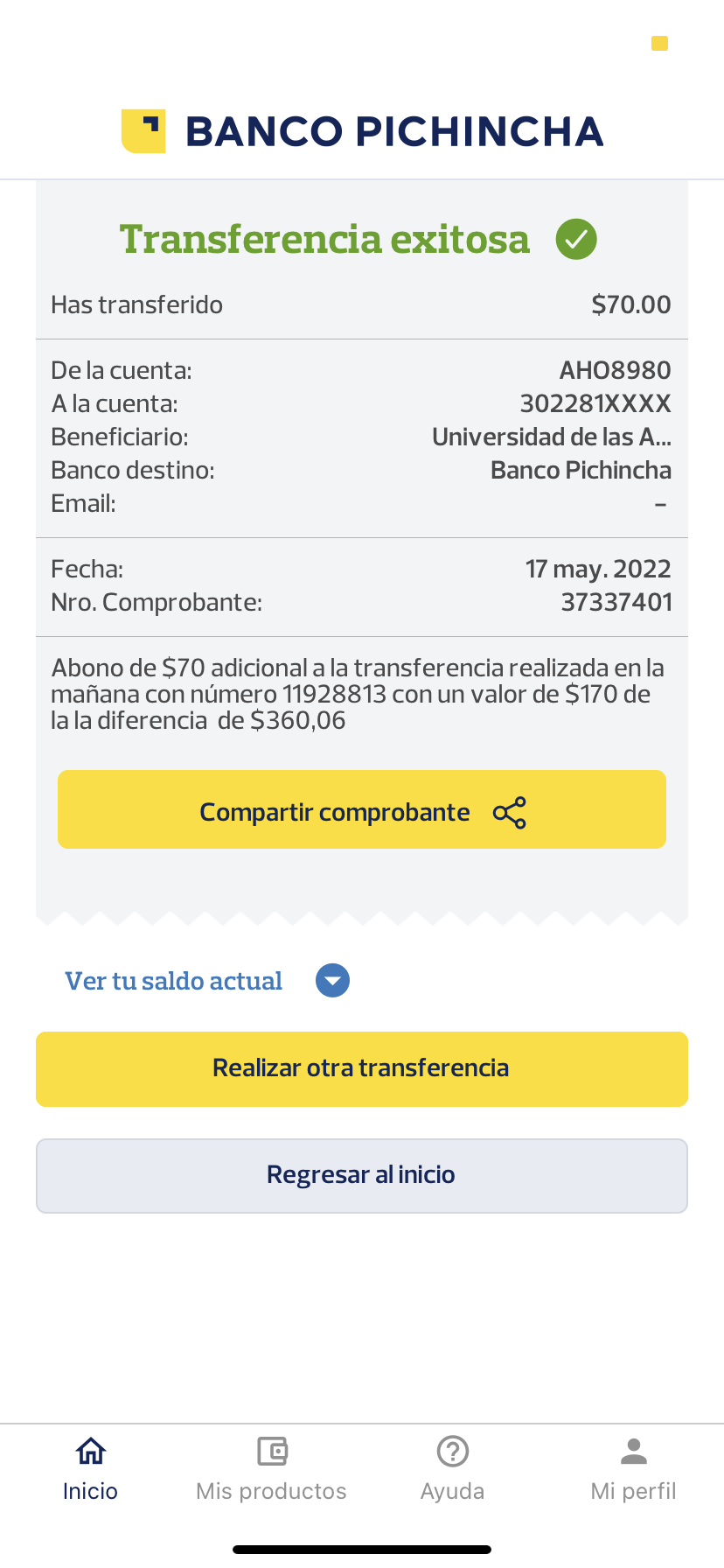The height and width of the screenshot is (1568, 724).
Task: Tap the share icon on Compartir comprobante
Action: [510, 813]
